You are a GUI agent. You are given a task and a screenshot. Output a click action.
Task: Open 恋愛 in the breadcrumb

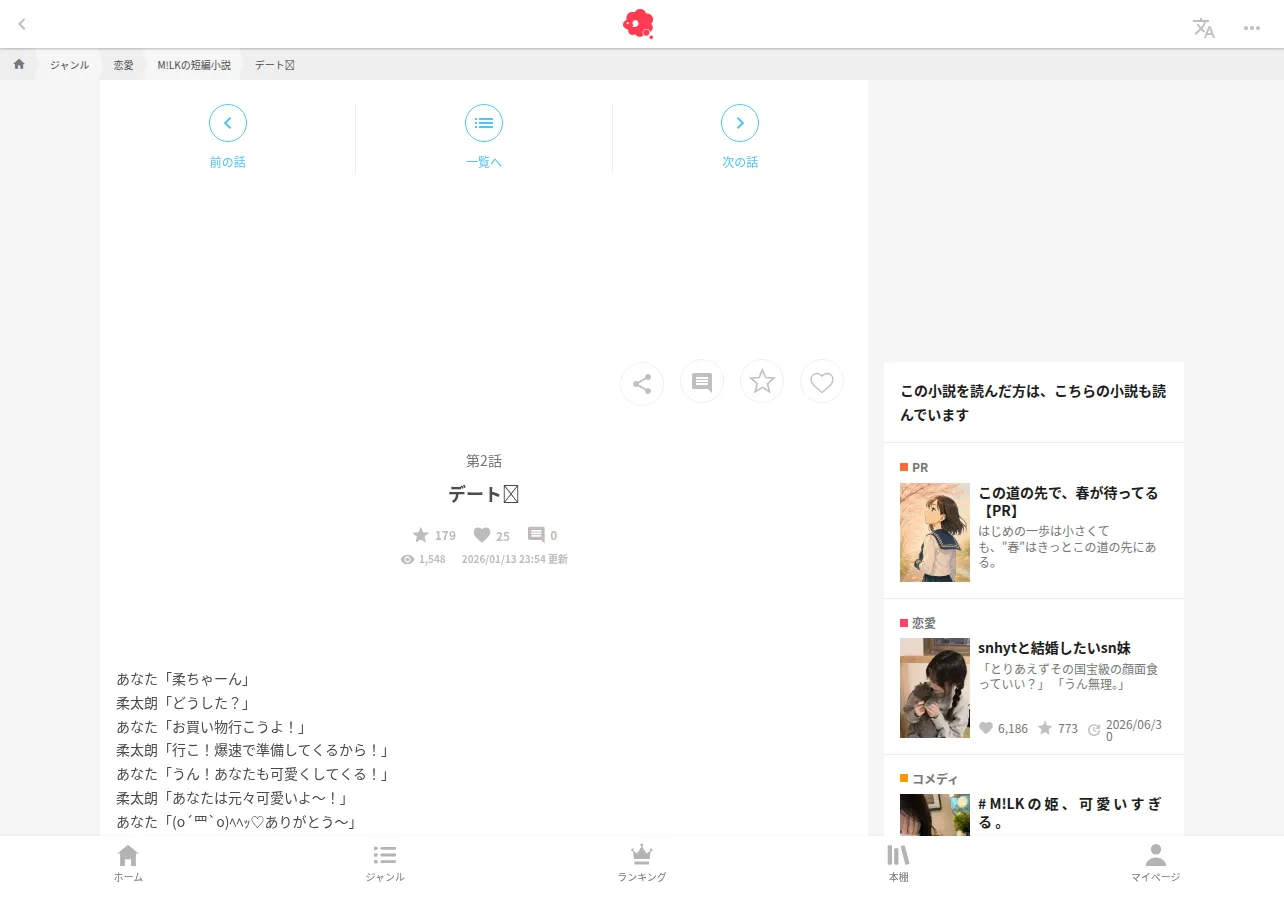coord(123,65)
